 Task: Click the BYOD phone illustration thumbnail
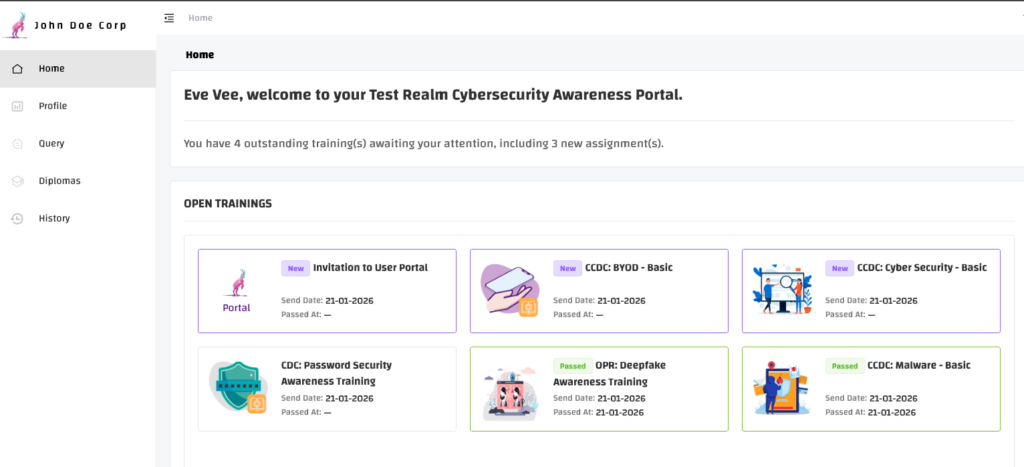(510, 290)
